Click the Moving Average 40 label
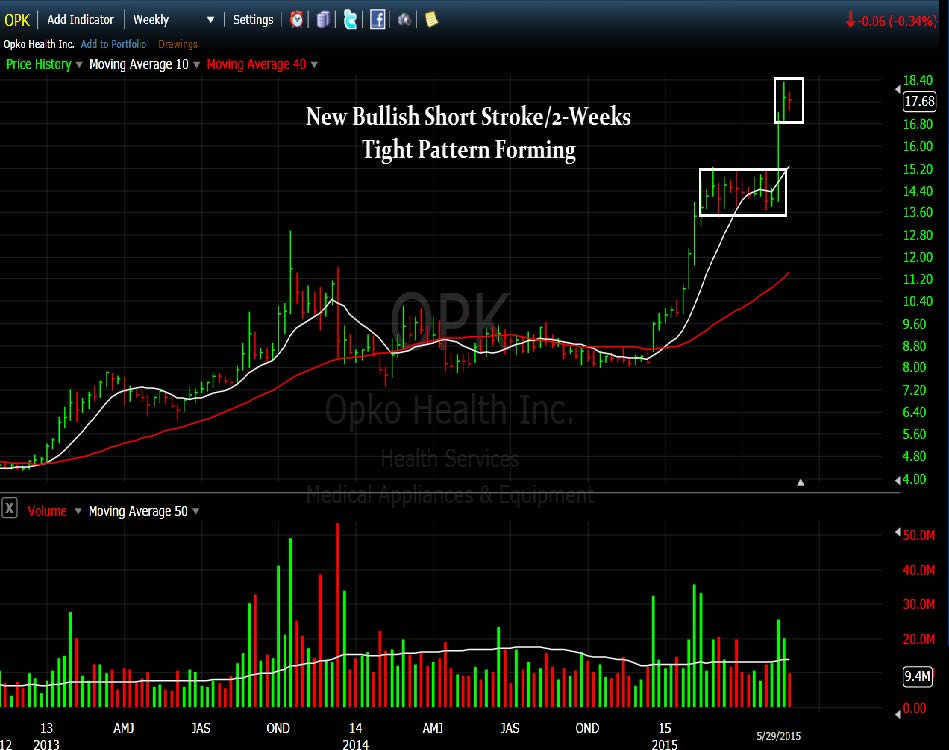 pos(257,64)
